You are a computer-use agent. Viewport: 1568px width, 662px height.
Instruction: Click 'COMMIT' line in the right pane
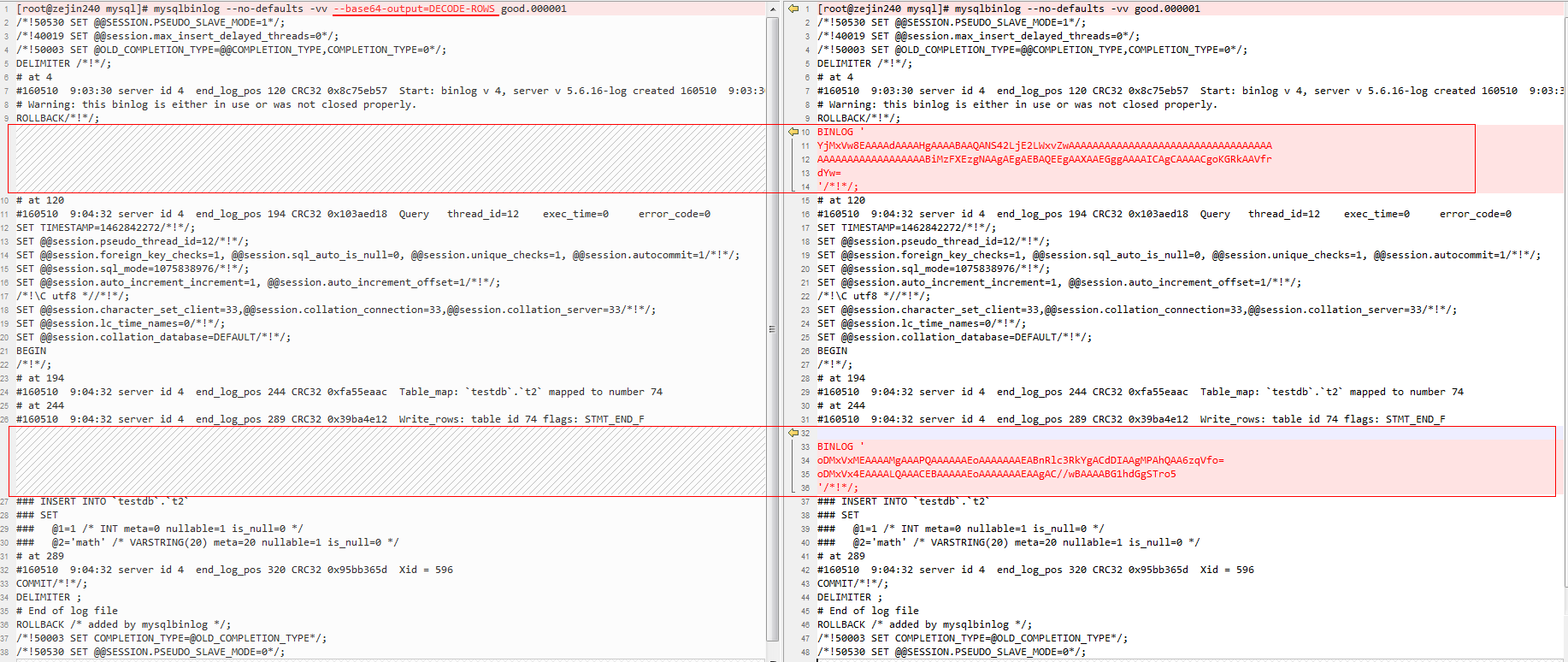pos(852,583)
